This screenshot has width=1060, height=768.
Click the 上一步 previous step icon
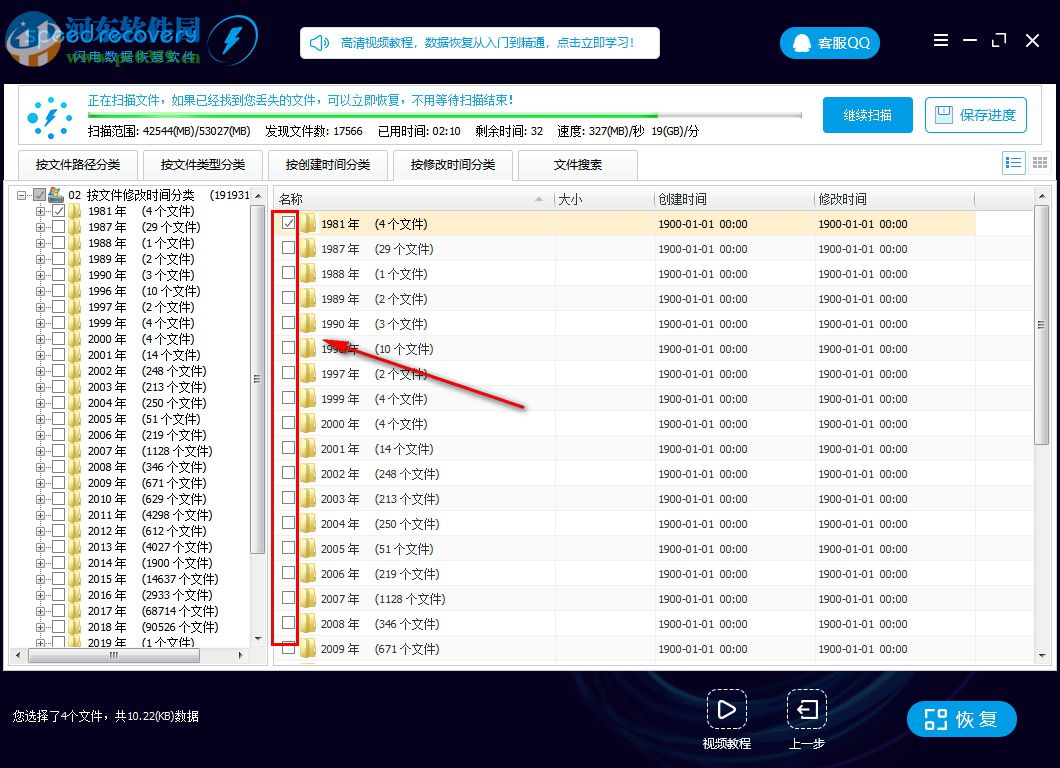pos(807,710)
